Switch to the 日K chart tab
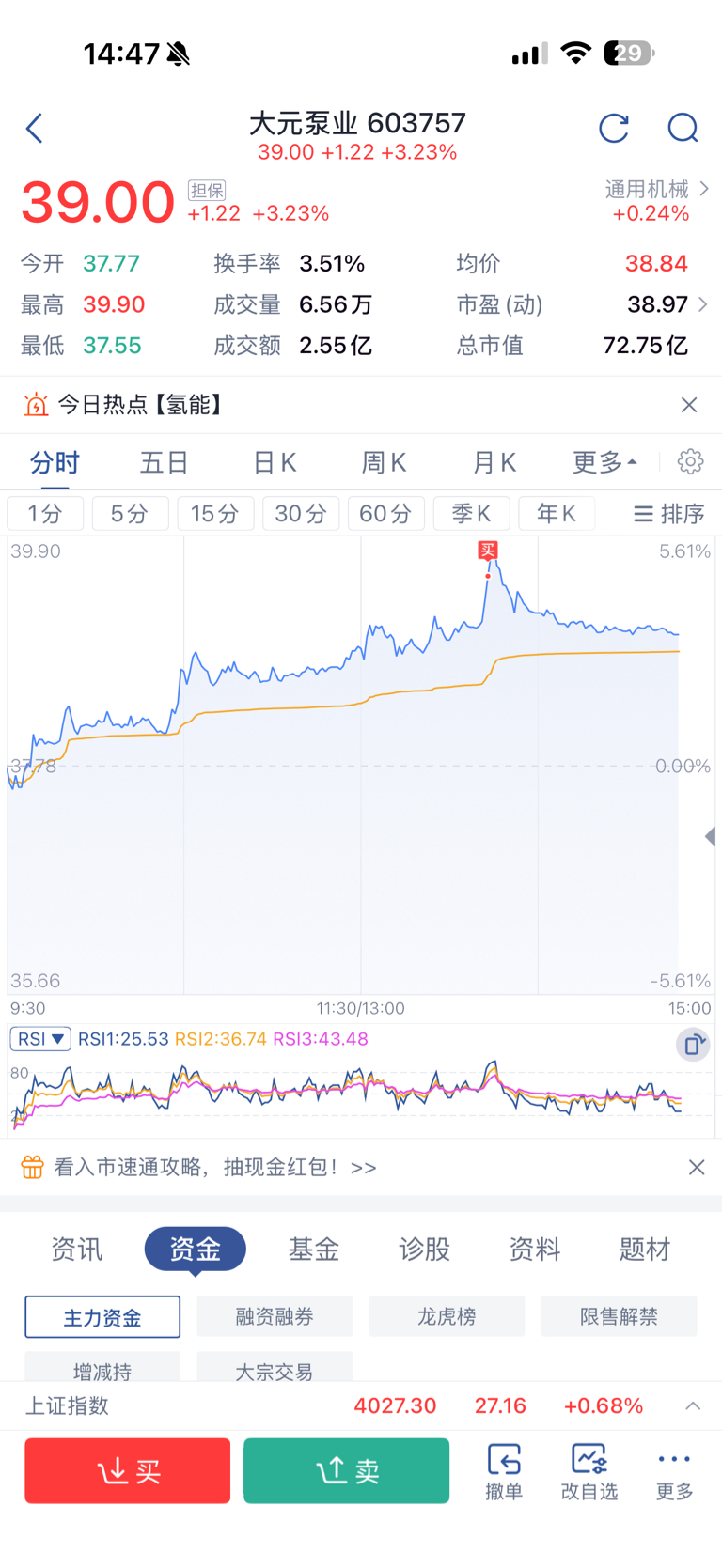The width and height of the screenshot is (722, 1568). click(x=275, y=462)
